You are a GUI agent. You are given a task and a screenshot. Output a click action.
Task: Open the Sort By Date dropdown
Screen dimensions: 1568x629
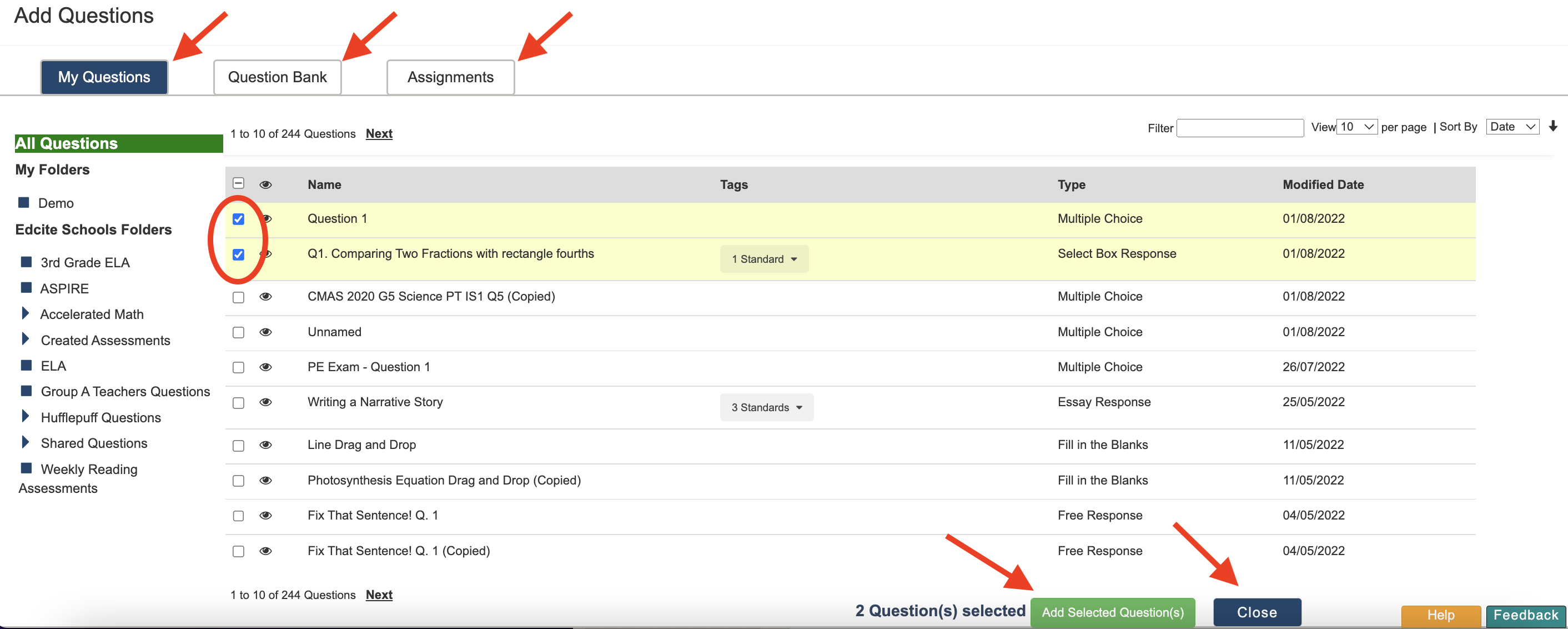coord(1512,127)
